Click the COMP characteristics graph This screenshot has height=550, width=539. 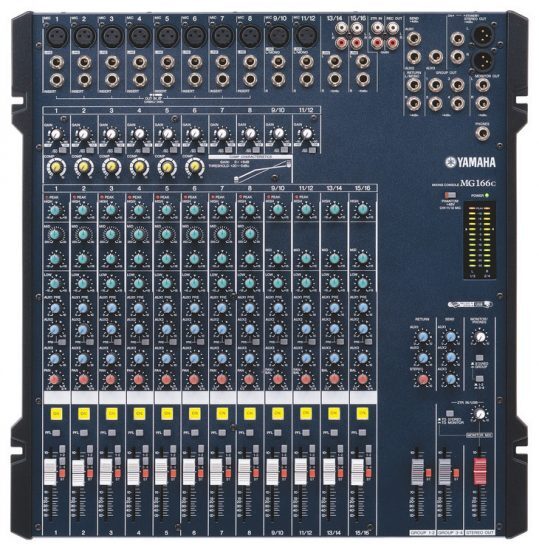263,171
